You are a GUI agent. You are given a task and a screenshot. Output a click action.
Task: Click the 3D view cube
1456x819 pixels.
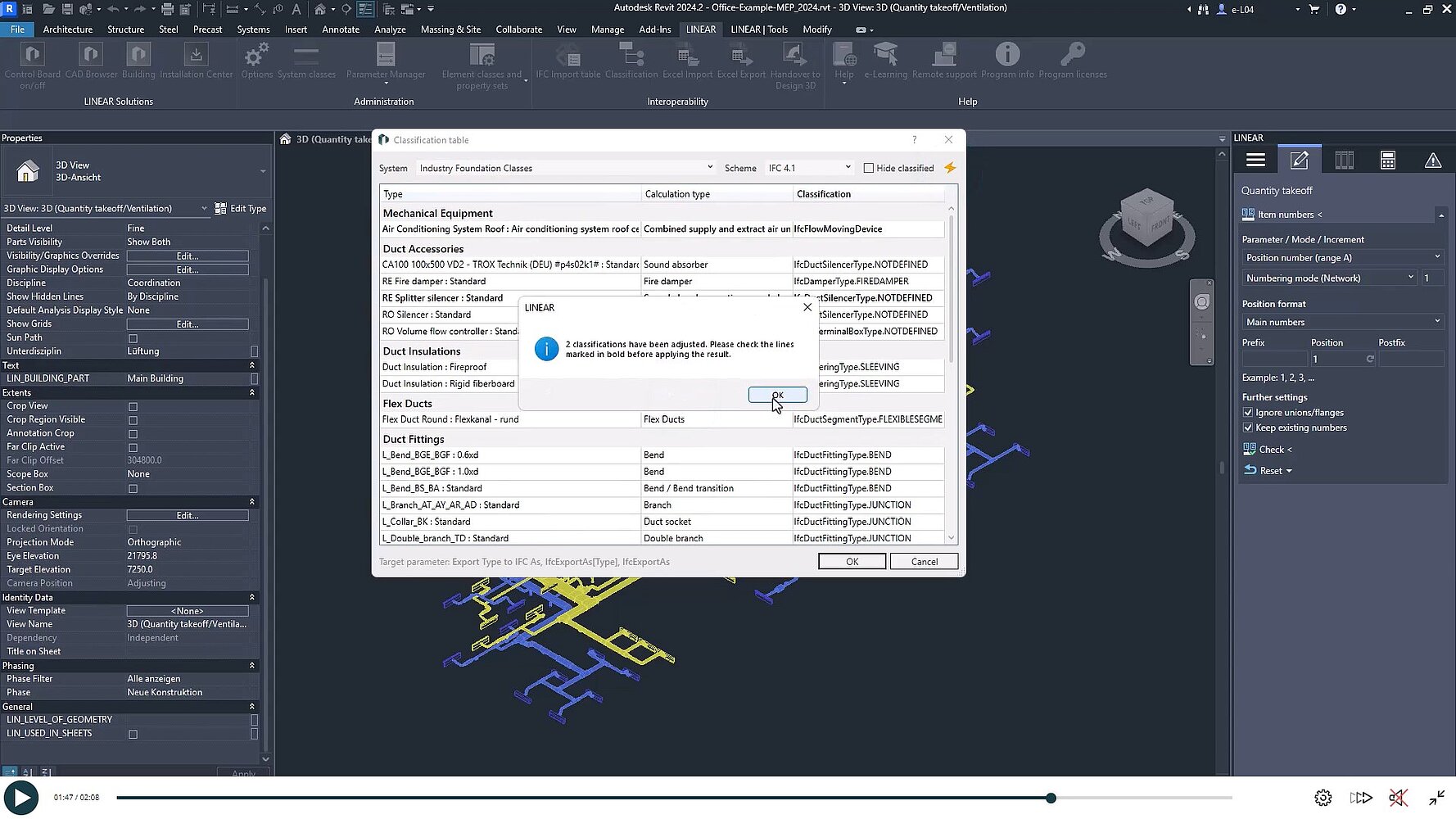pos(1146,217)
